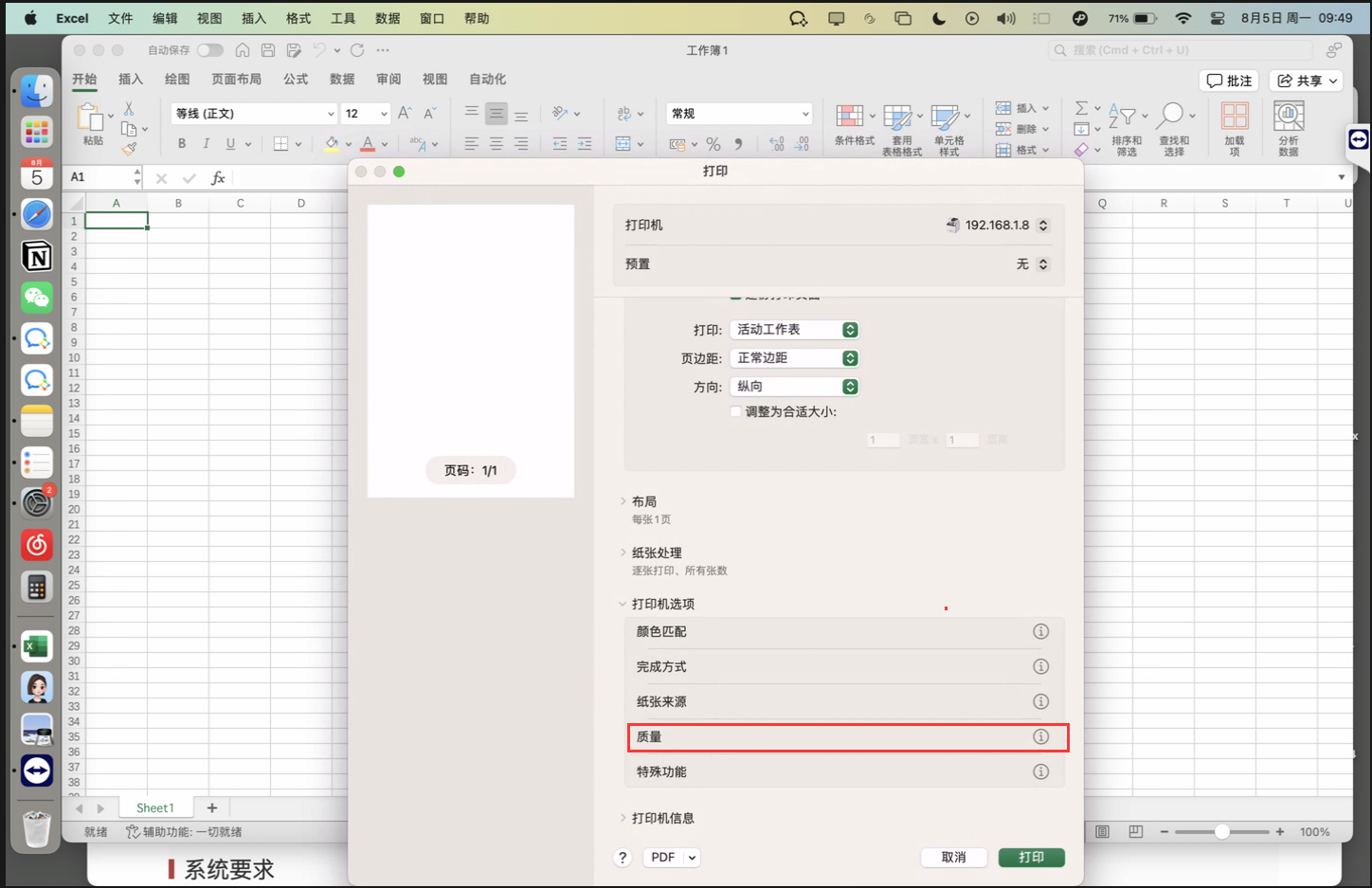Open the 页边距 margins dropdown

(794, 358)
